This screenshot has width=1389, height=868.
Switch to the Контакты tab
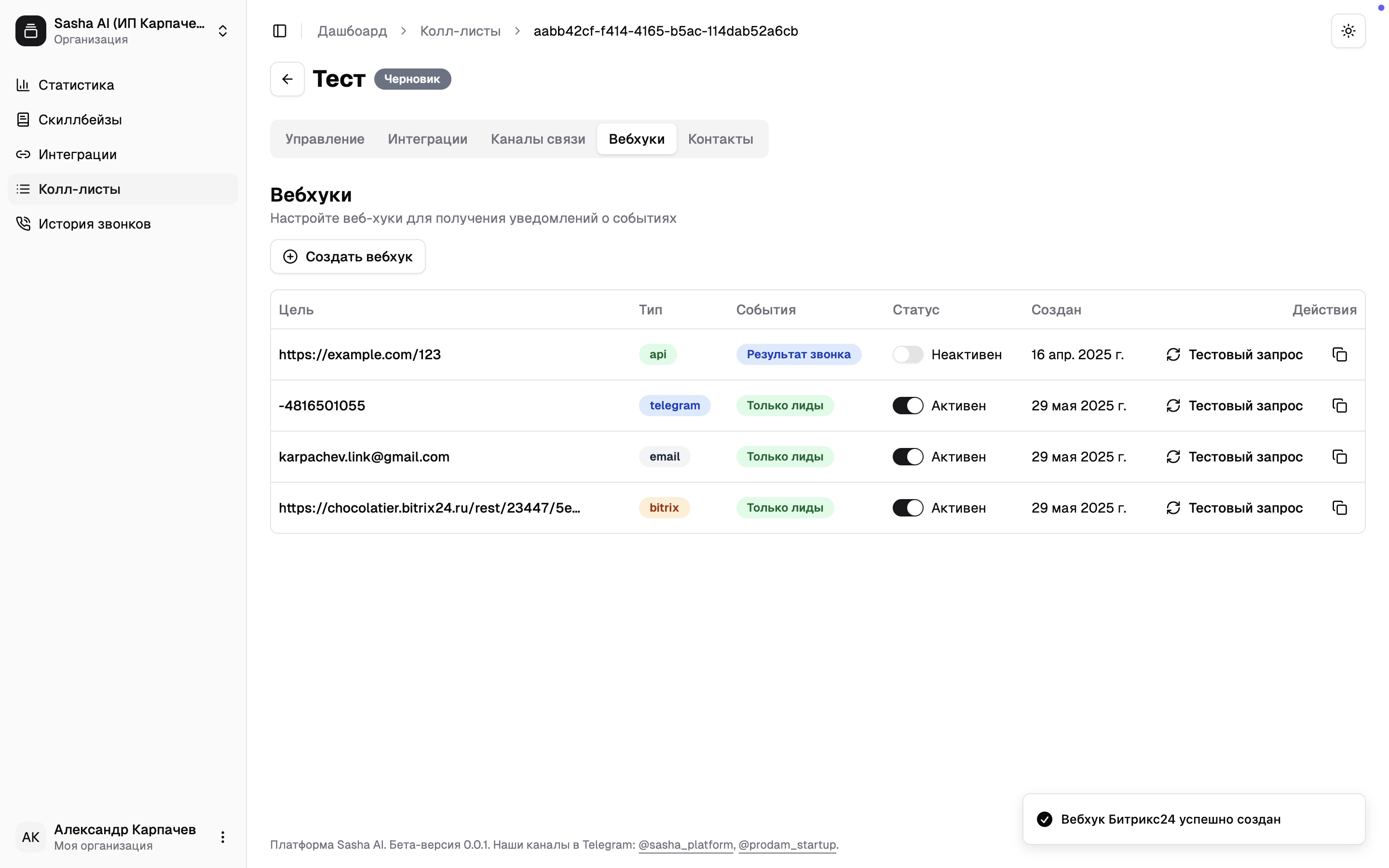tap(721, 139)
